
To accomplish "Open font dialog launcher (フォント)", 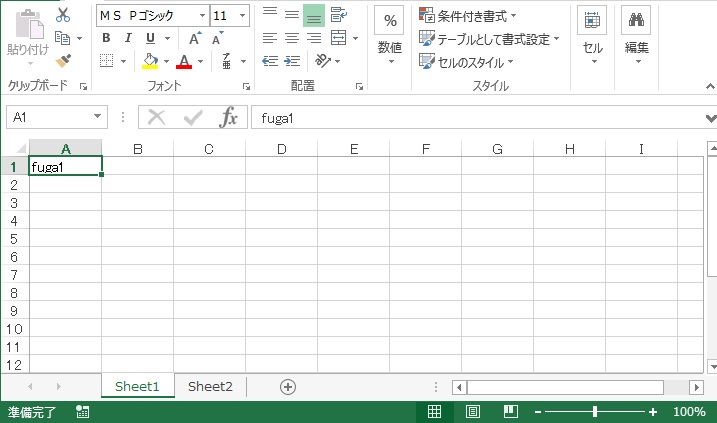I will pyautogui.click(x=246, y=86).
